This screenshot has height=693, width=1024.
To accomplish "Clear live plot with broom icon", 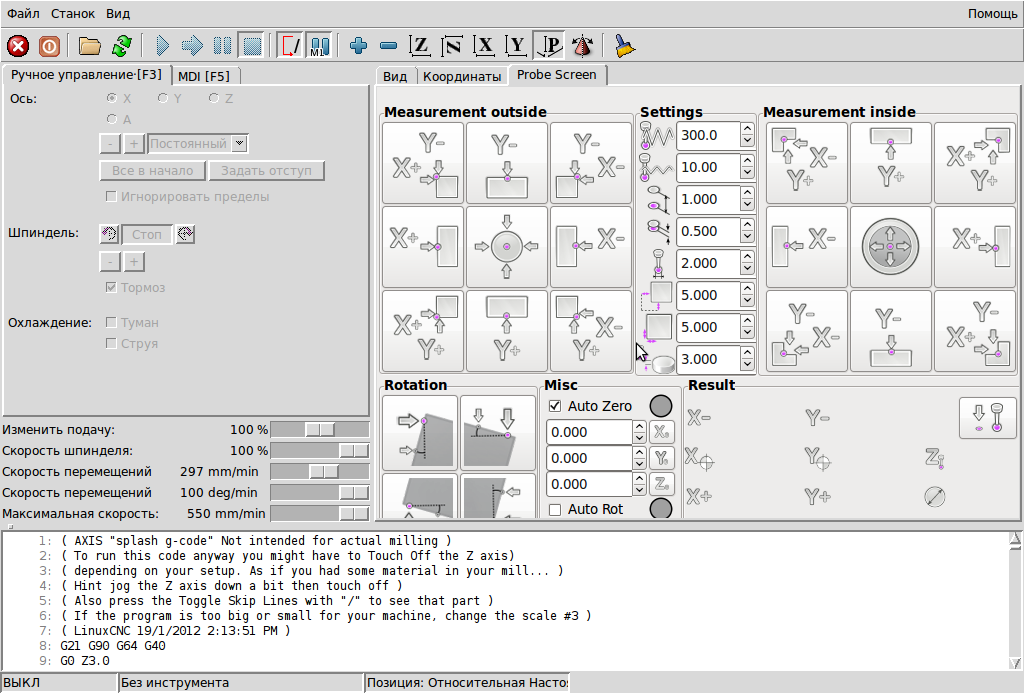I will tap(625, 46).
